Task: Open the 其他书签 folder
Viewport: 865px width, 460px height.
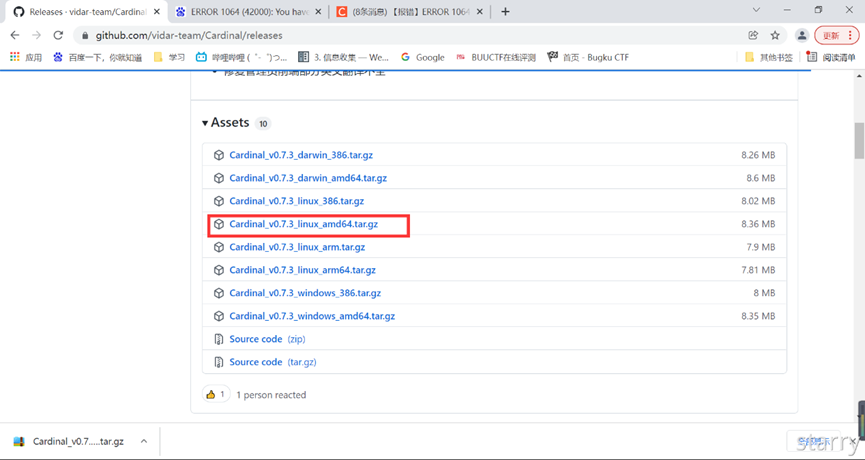Action: point(768,57)
